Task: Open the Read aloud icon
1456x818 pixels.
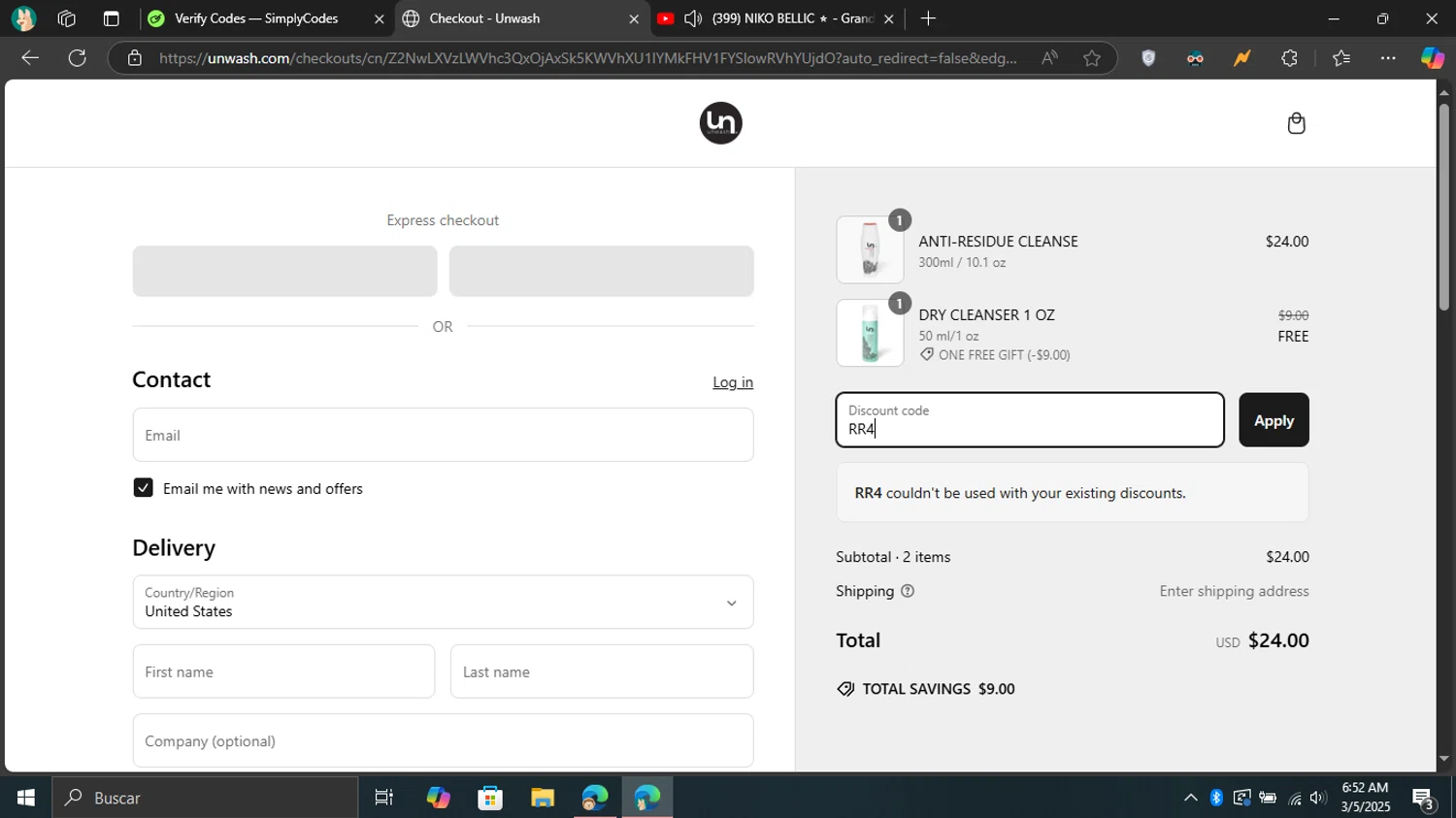Action: (1049, 58)
